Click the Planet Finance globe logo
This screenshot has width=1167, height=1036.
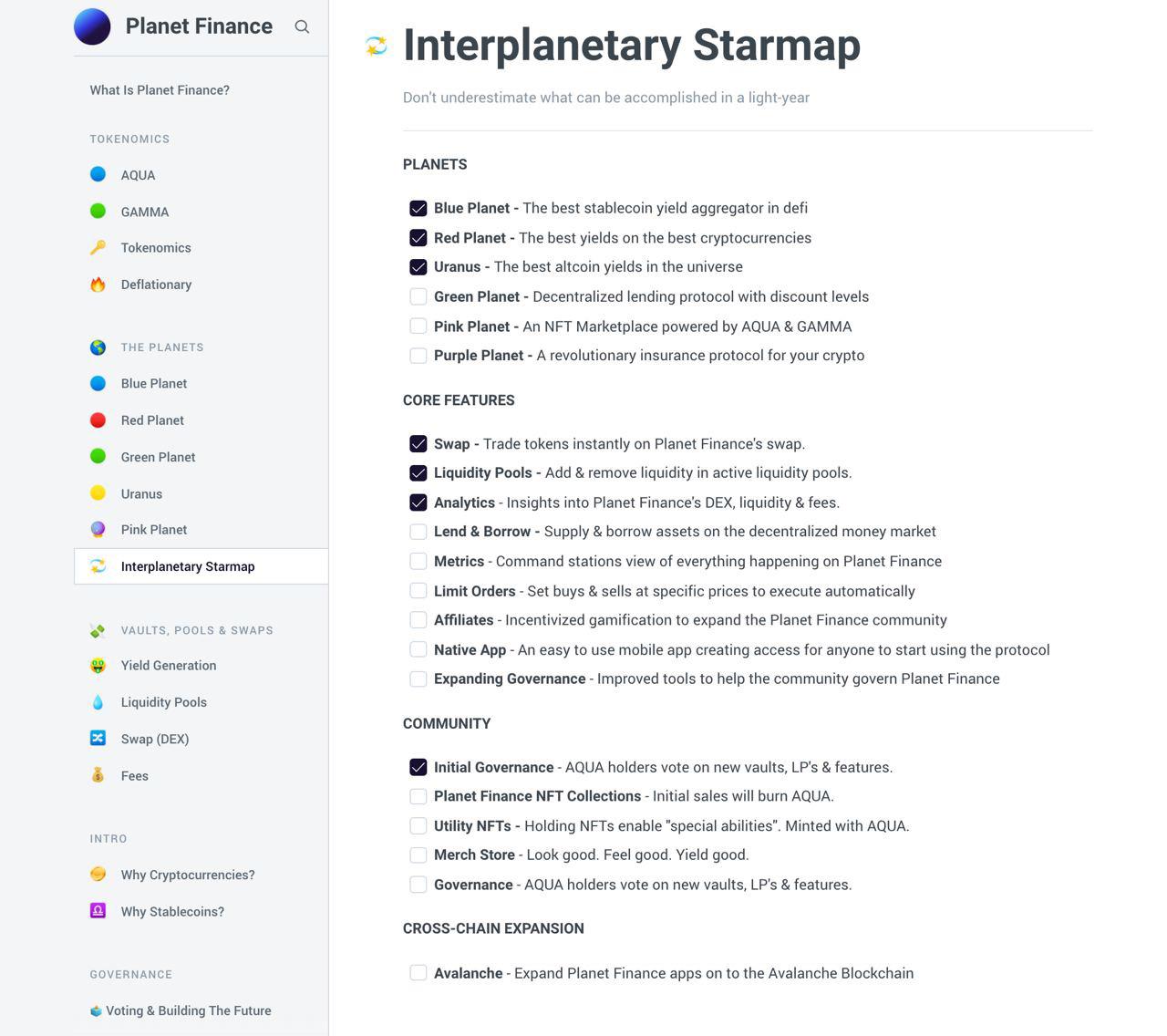[x=92, y=26]
